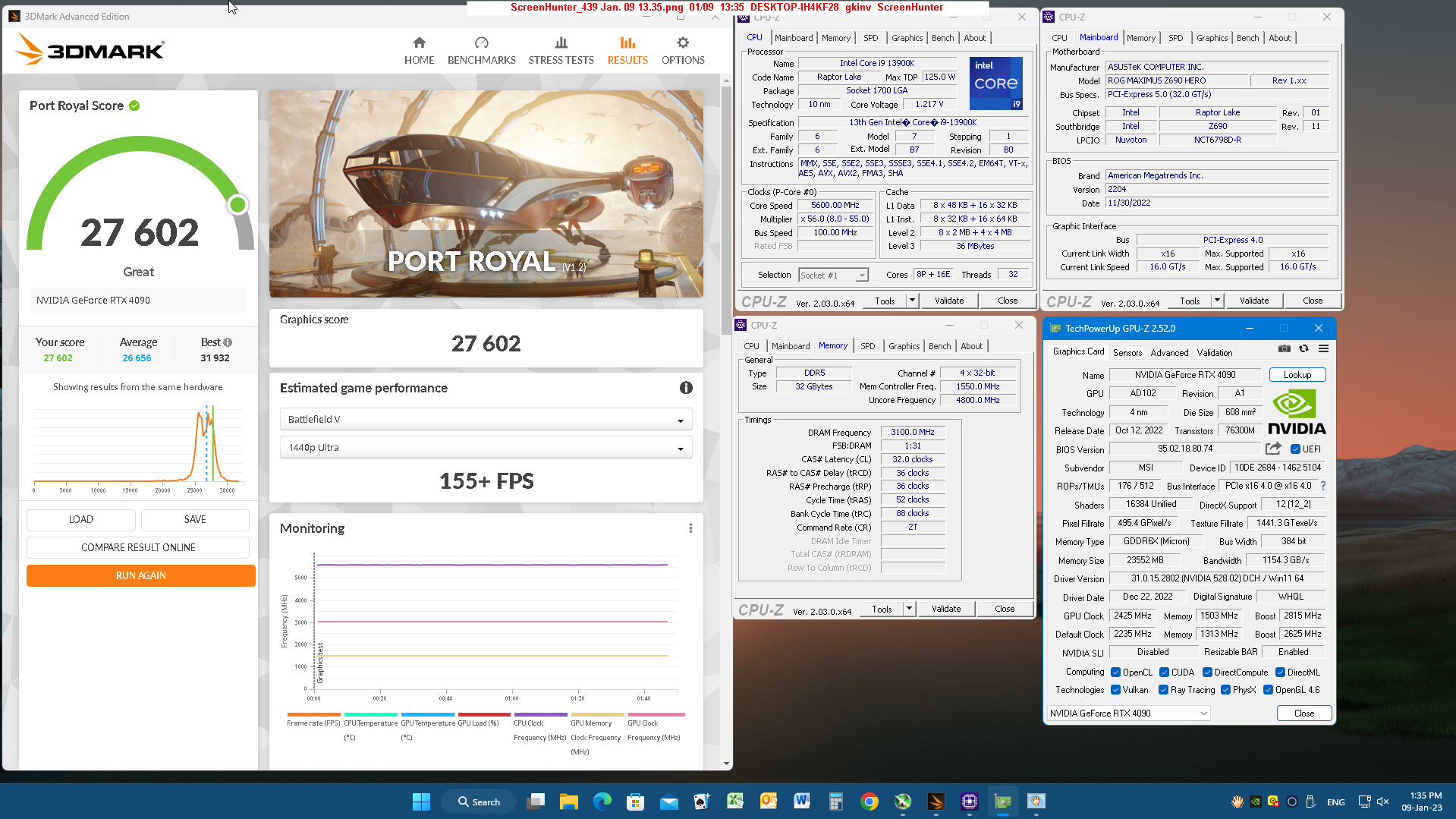Open File Explorer from the taskbar
This screenshot has width=1456, height=819.
pyautogui.click(x=569, y=802)
